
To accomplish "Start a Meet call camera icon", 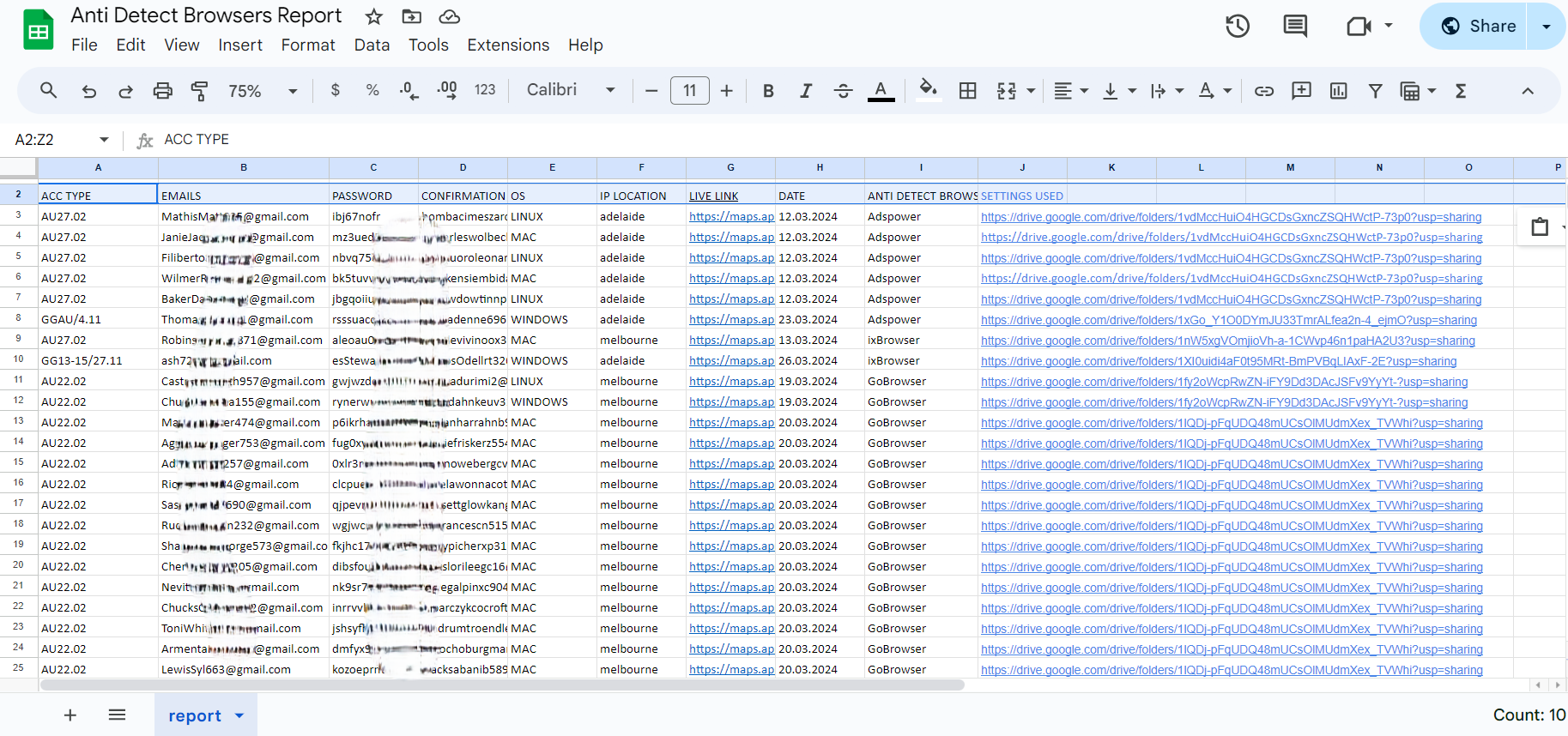I will tap(1359, 26).
